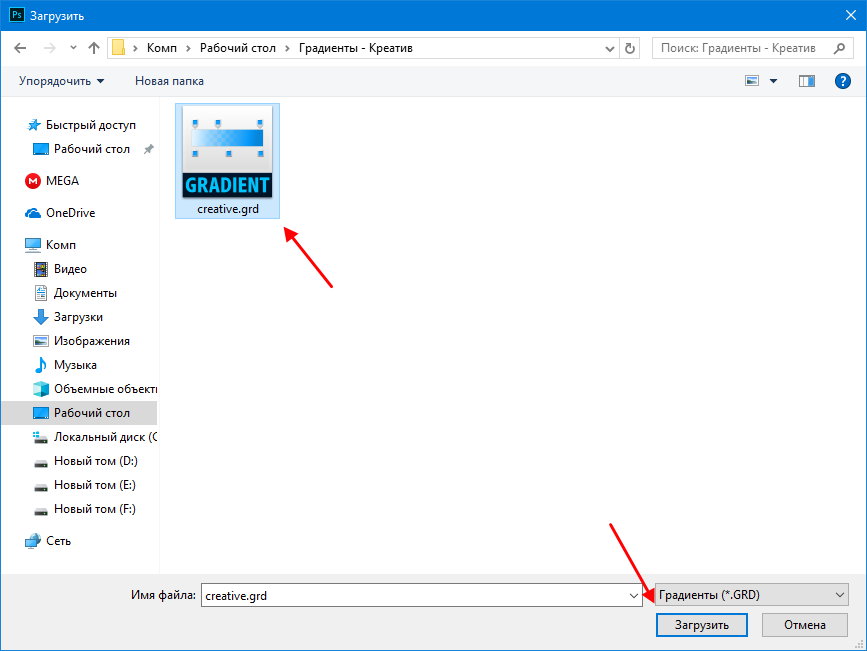The width and height of the screenshot is (867, 651).
Task: Expand the file name history dropdown
Action: point(634,596)
